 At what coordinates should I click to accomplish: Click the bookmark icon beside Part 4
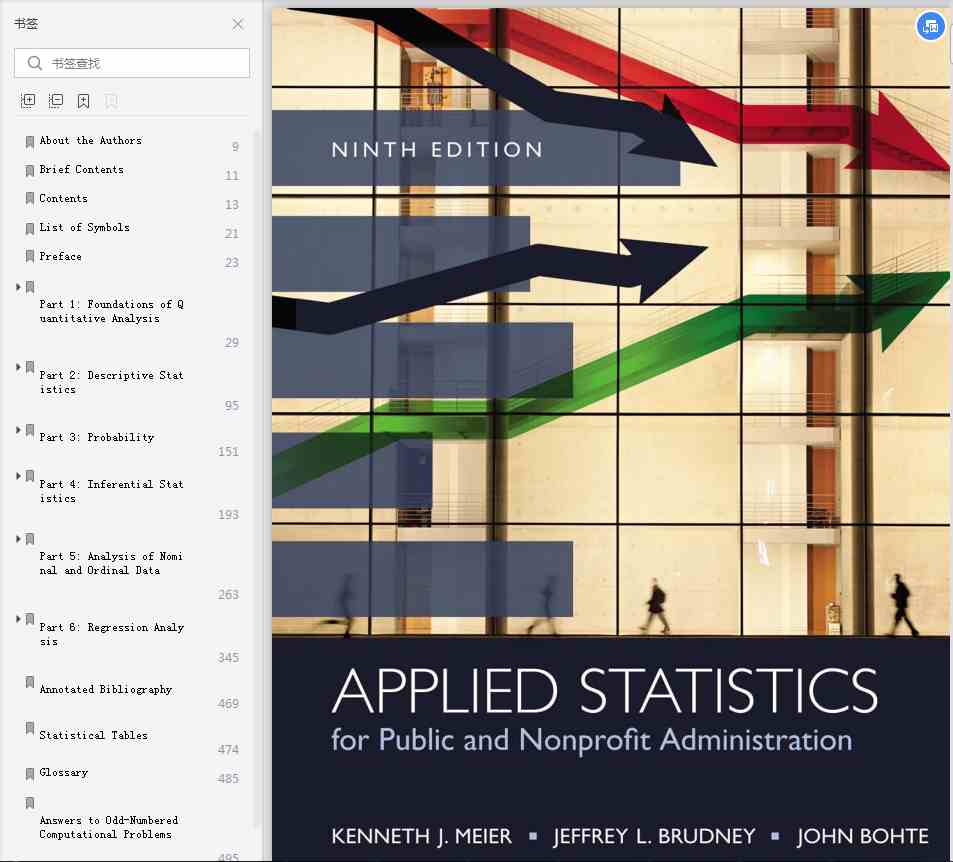pos(30,476)
